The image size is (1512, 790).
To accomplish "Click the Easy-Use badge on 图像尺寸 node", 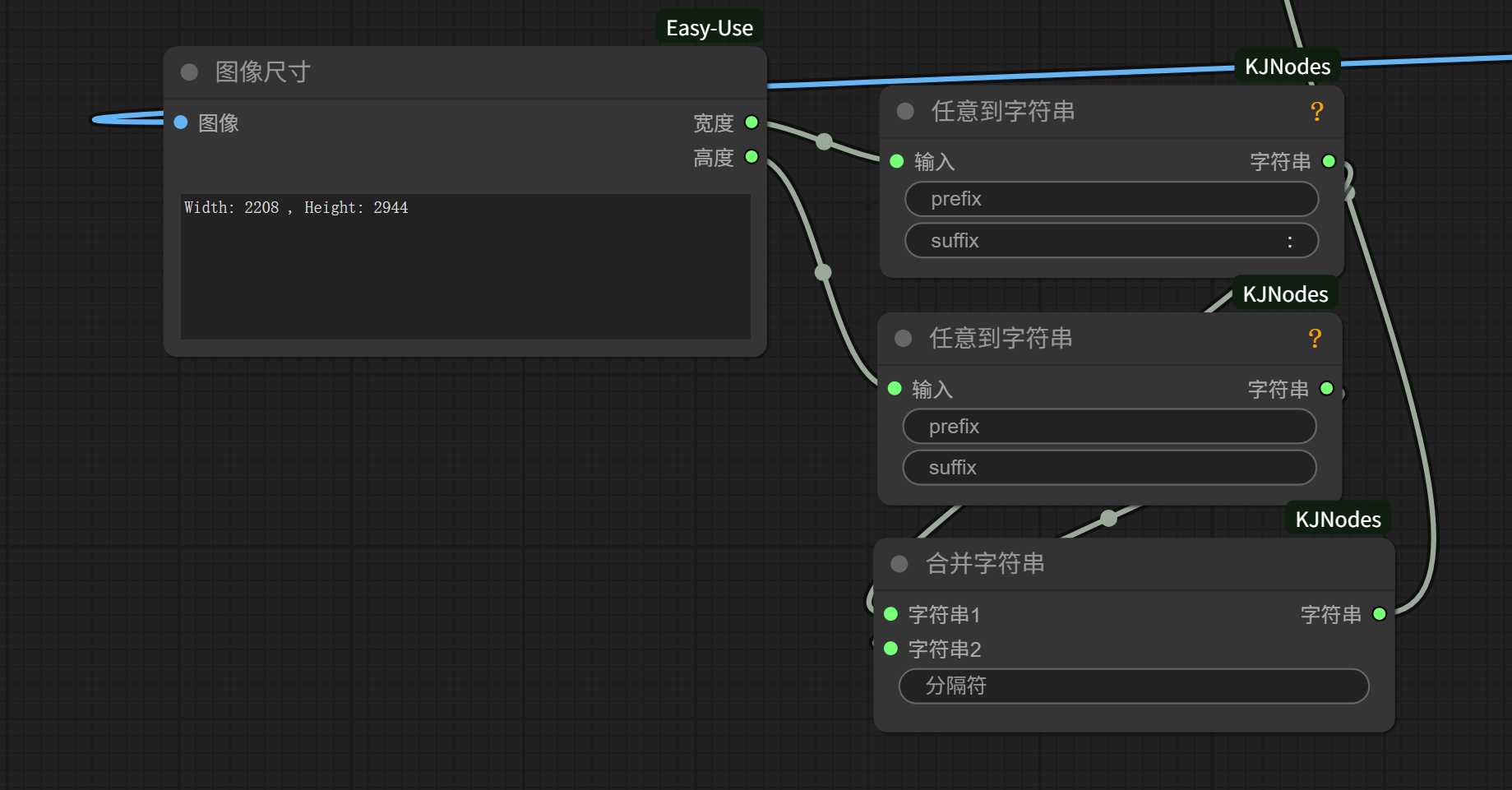I will [x=709, y=28].
